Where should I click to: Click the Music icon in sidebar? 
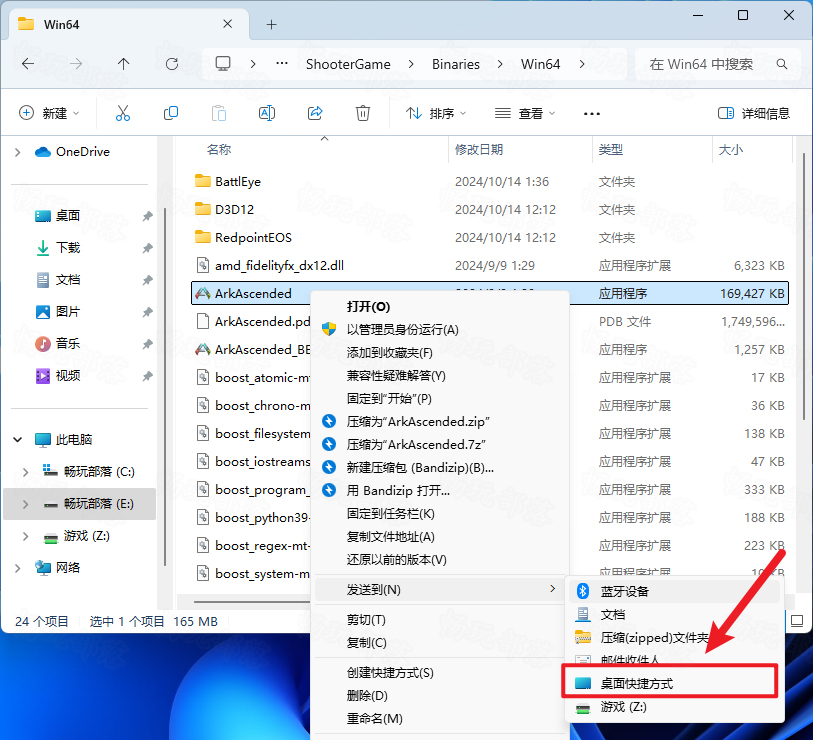coord(43,343)
